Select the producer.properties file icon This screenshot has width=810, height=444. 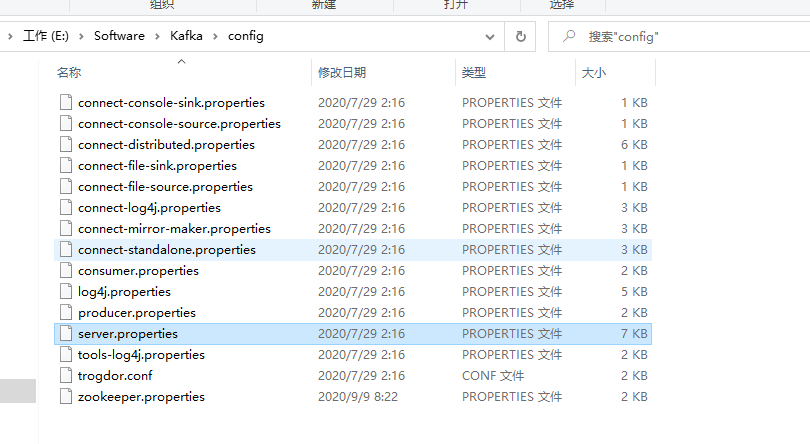click(66, 312)
